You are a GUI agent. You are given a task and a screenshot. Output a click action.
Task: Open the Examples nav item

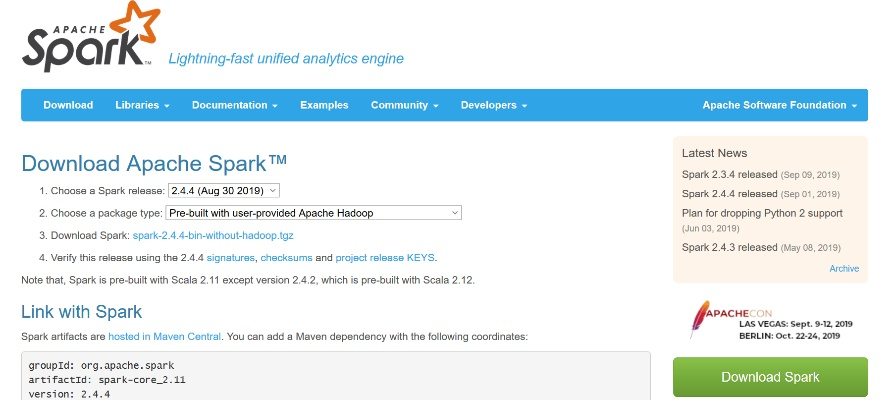click(x=324, y=105)
